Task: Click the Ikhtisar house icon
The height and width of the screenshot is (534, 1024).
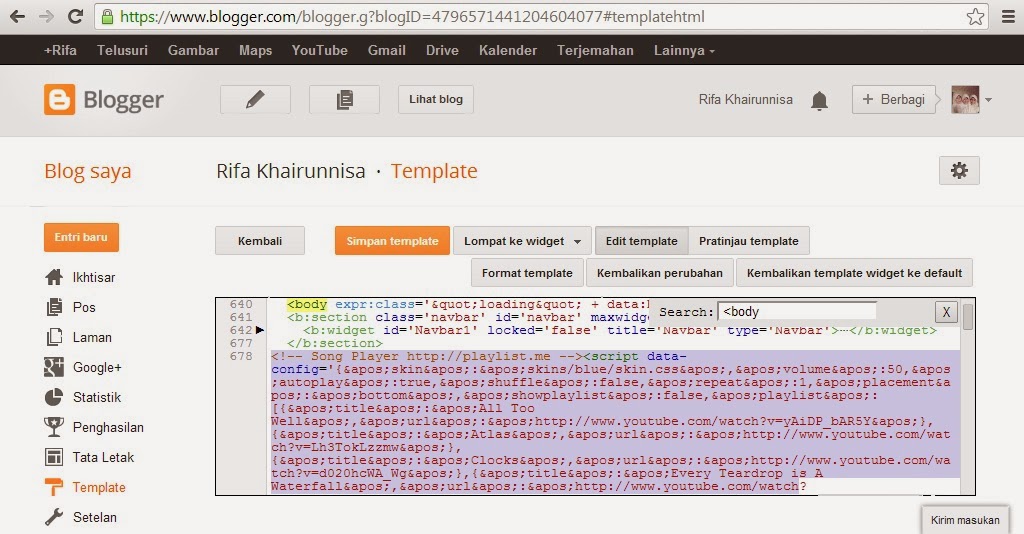Action: pyautogui.click(x=54, y=277)
